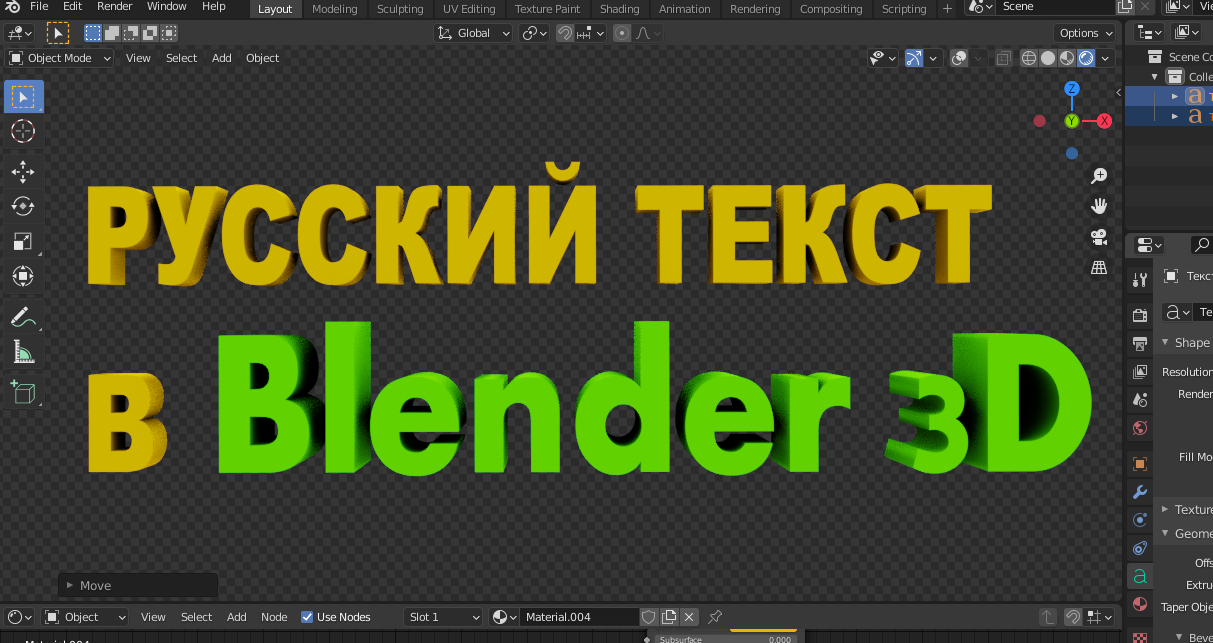Switch to rendered viewport shading
This screenshot has height=643, width=1213.
pyautogui.click(x=1086, y=58)
